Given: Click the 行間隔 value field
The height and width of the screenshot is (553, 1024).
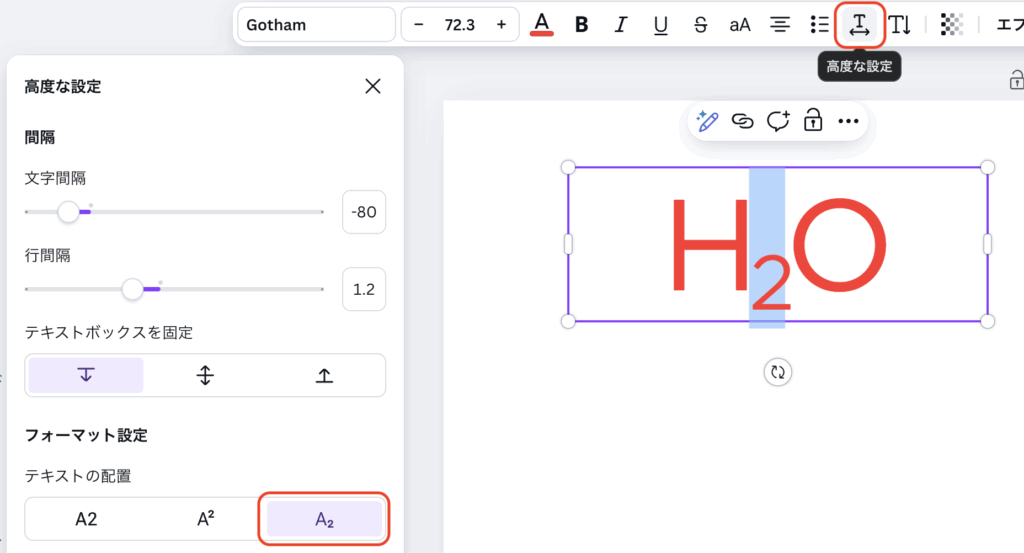Looking at the screenshot, I should point(364,289).
